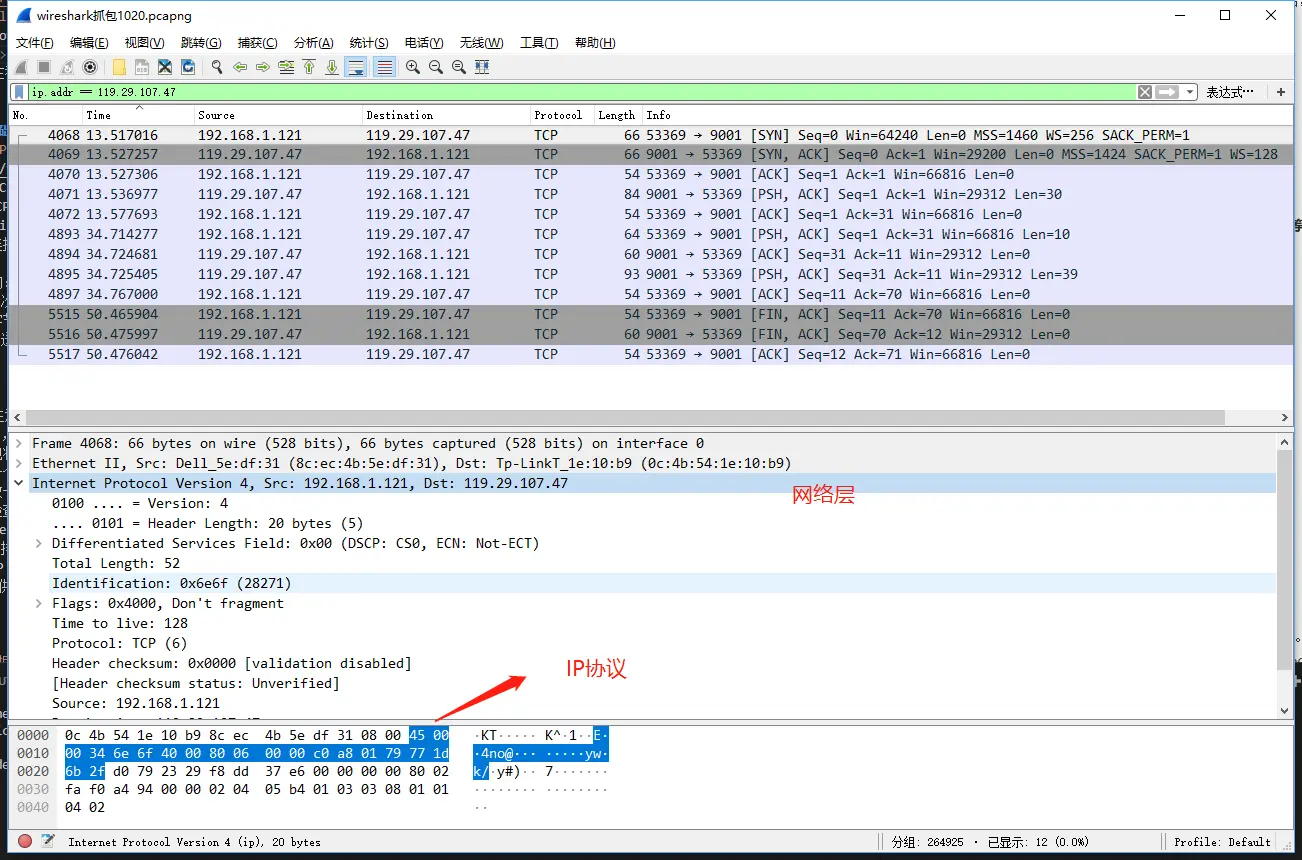Sort by the Protocol column header
1302x860 pixels.
point(562,115)
